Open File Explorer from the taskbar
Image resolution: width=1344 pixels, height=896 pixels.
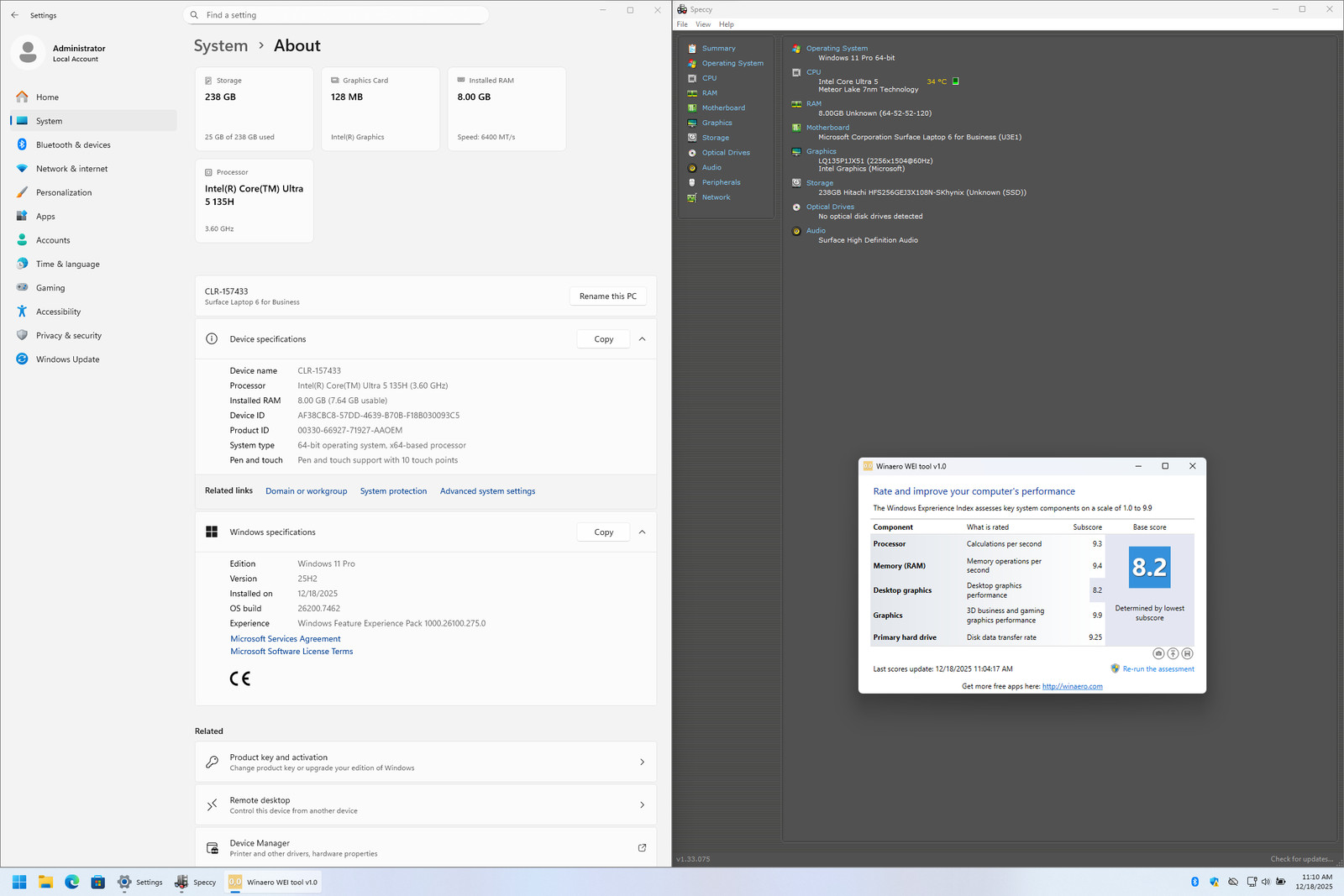pos(45,882)
